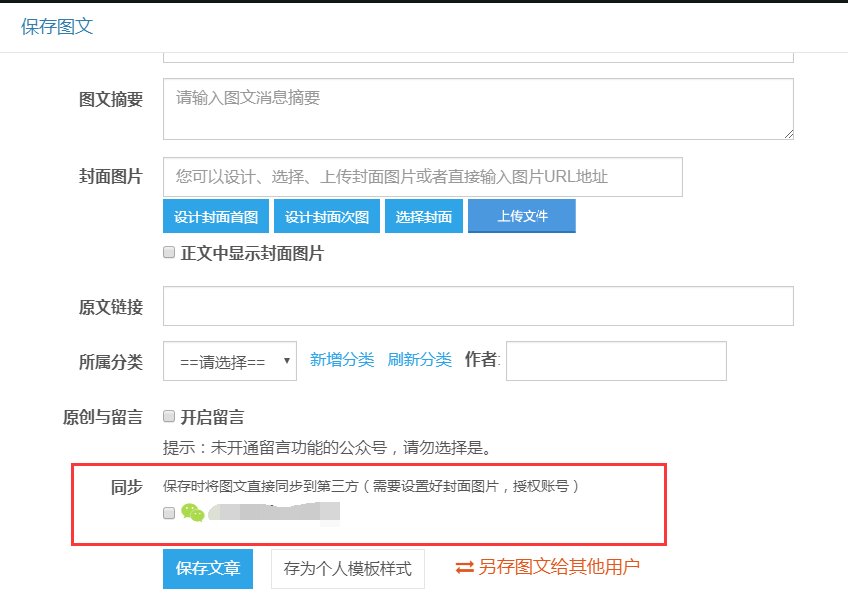Screen dimensions: 848x607
Task: Click the 设计封面首图 button
Action: [217, 215]
